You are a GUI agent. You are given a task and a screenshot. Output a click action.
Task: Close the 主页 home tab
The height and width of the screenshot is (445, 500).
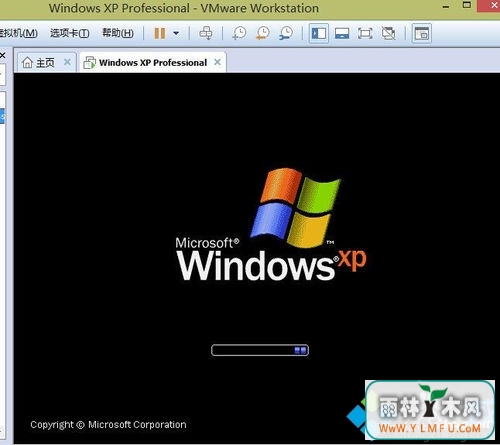click(x=67, y=62)
